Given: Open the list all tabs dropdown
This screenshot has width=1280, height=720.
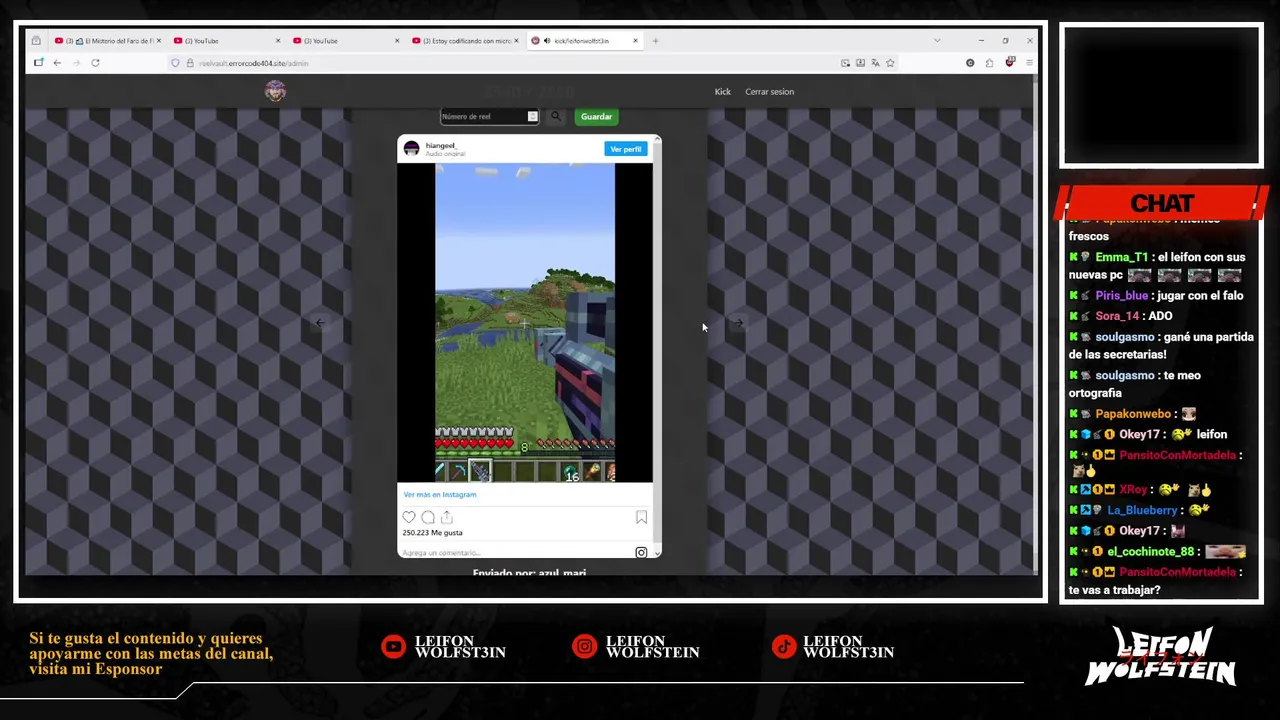Looking at the screenshot, I should [x=937, y=41].
